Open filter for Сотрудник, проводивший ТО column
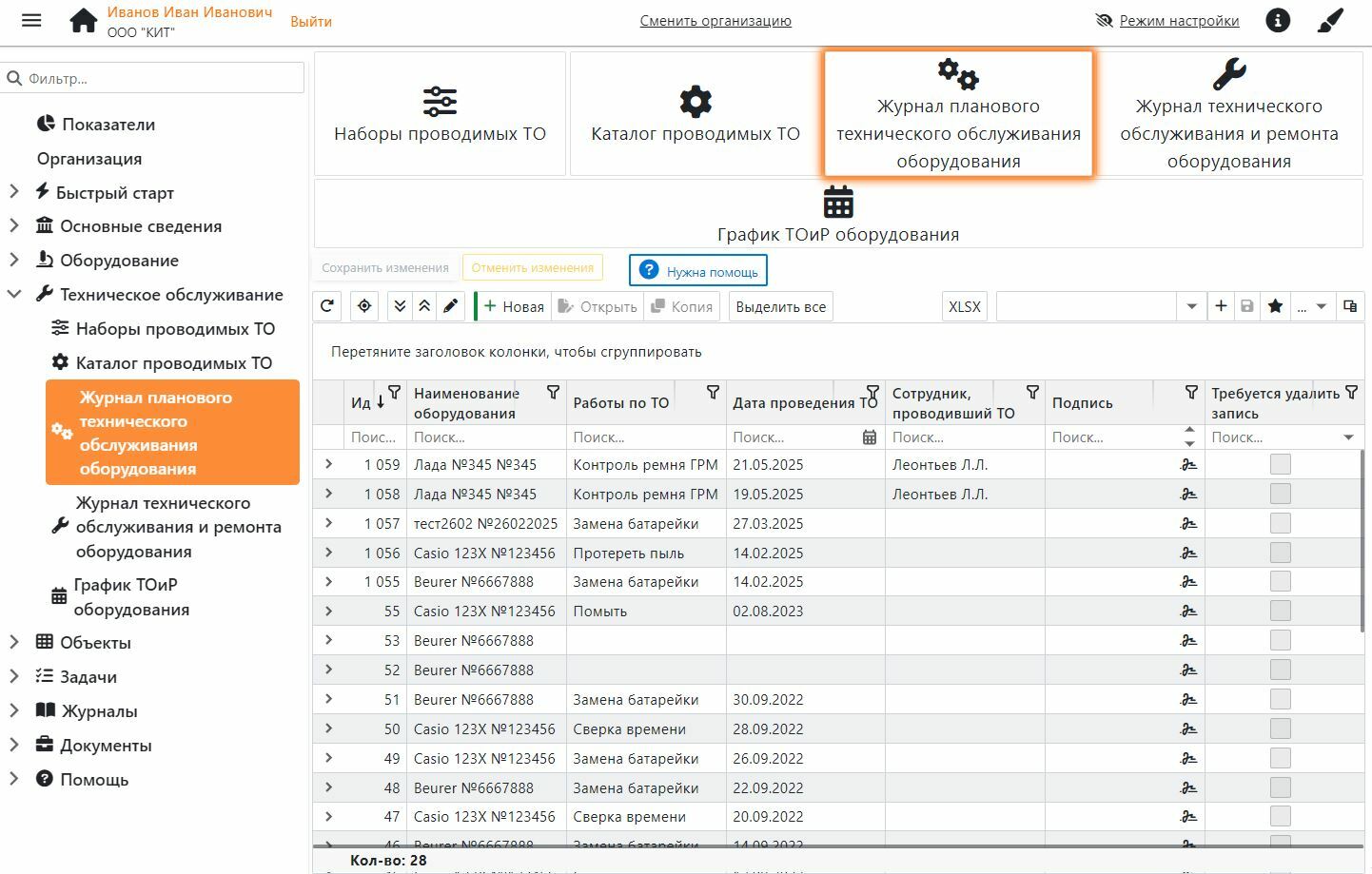1372x874 pixels. (x=1032, y=392)
